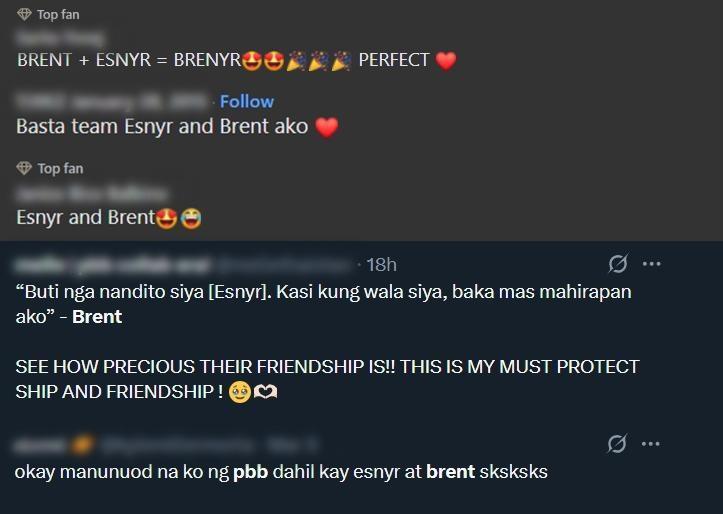
Task: Click bold "brent" in the last post
Action: coord(450,471)
